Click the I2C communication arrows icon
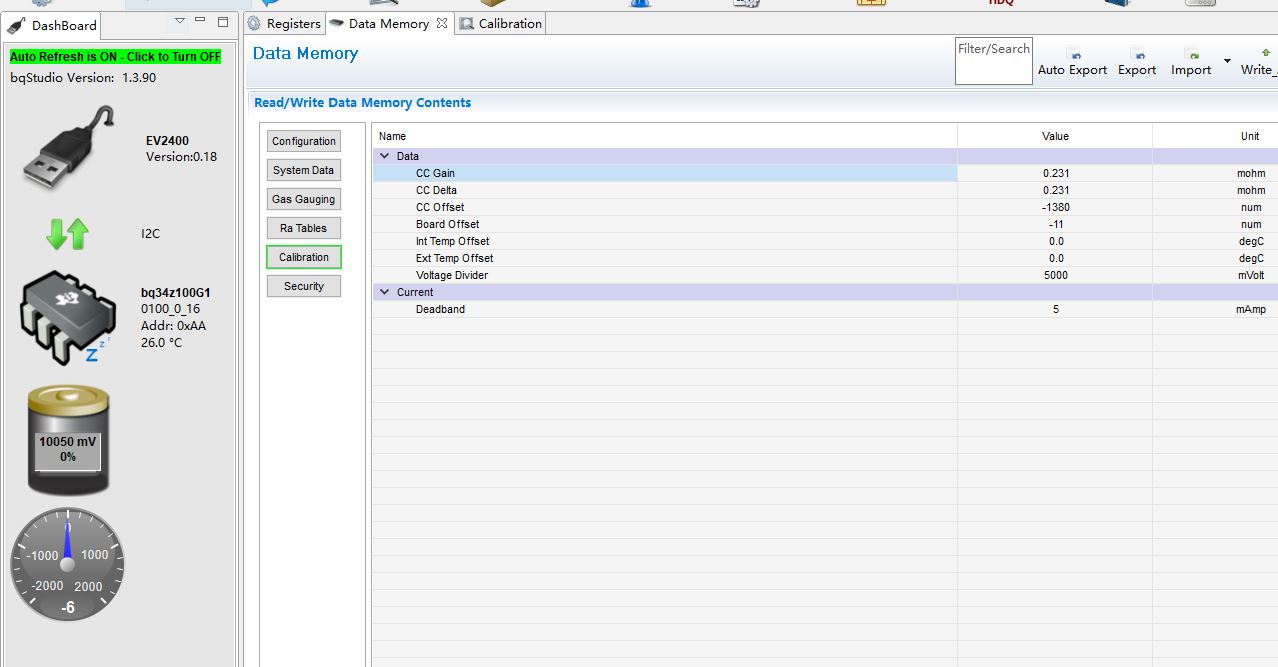This screenshot has width=1278, height=667. pos(67,234)
